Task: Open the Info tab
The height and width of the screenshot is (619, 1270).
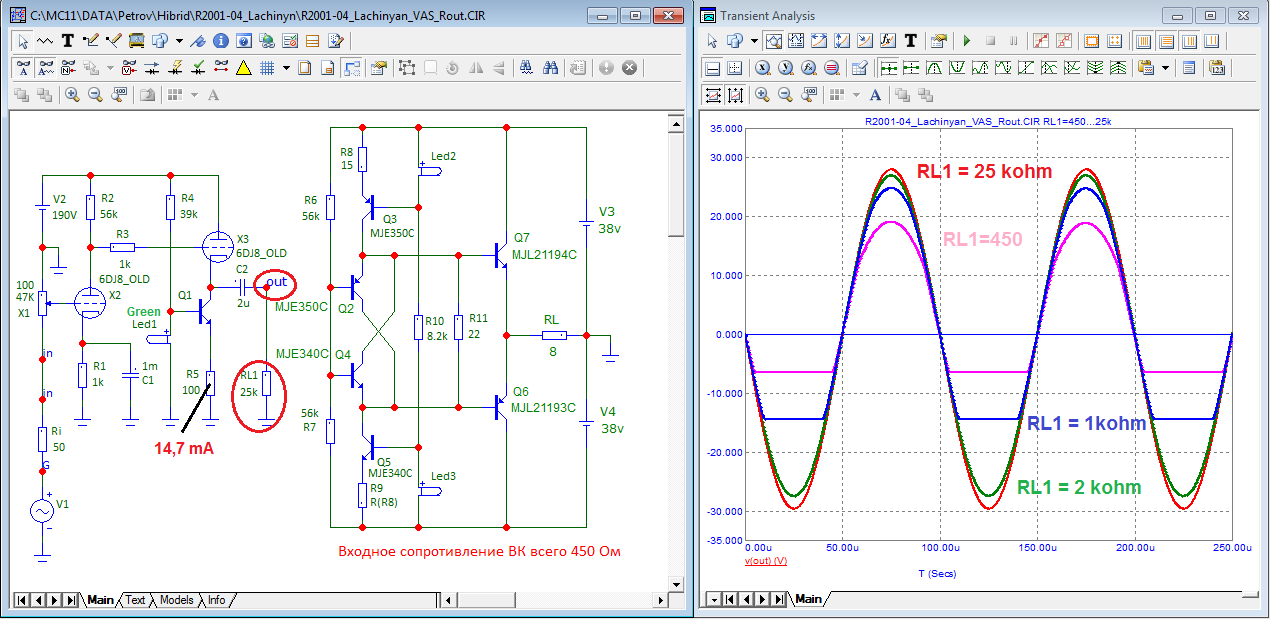Action: 216,600
